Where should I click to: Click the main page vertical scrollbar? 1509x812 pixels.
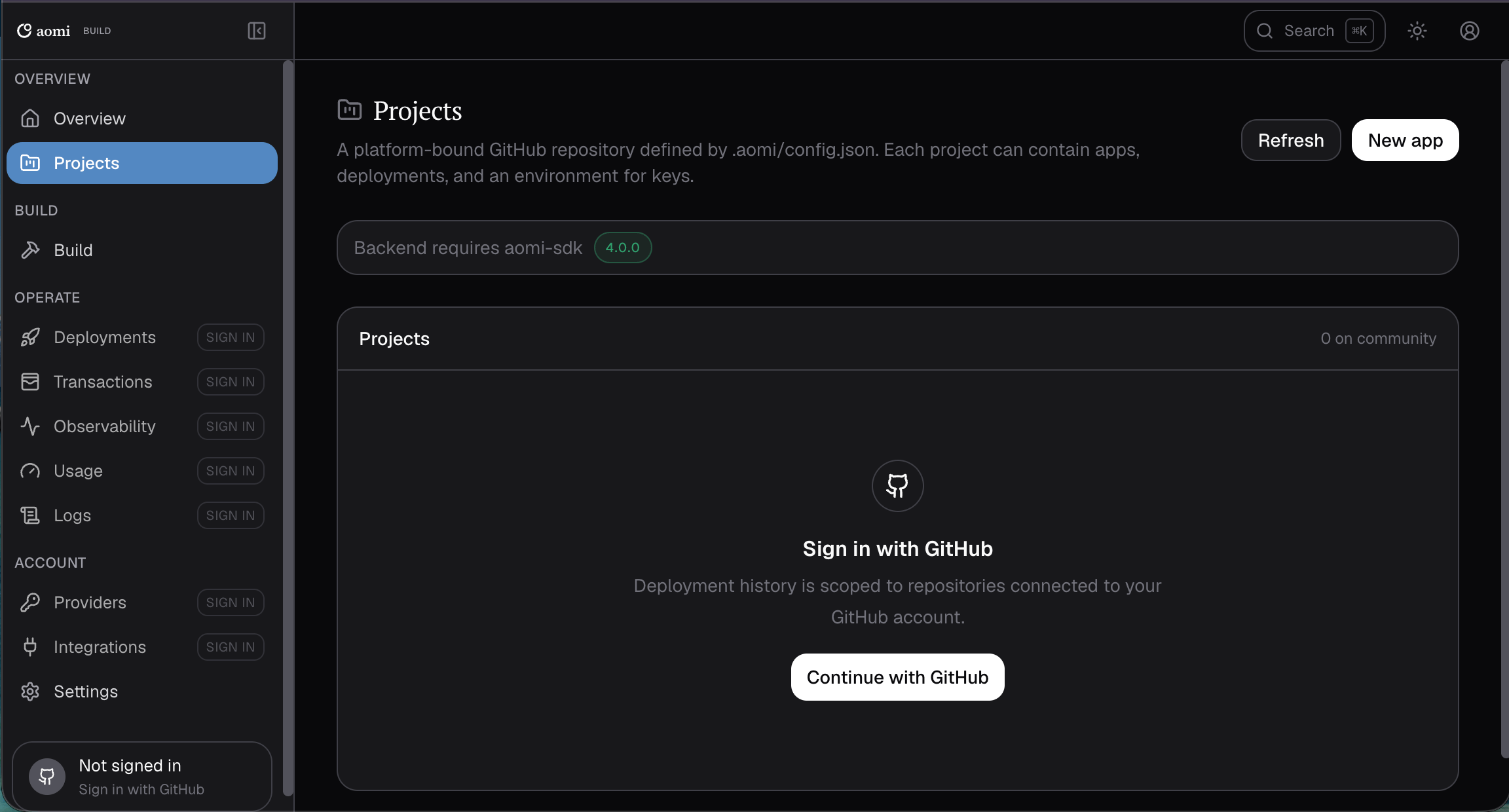coord(1504,409)
